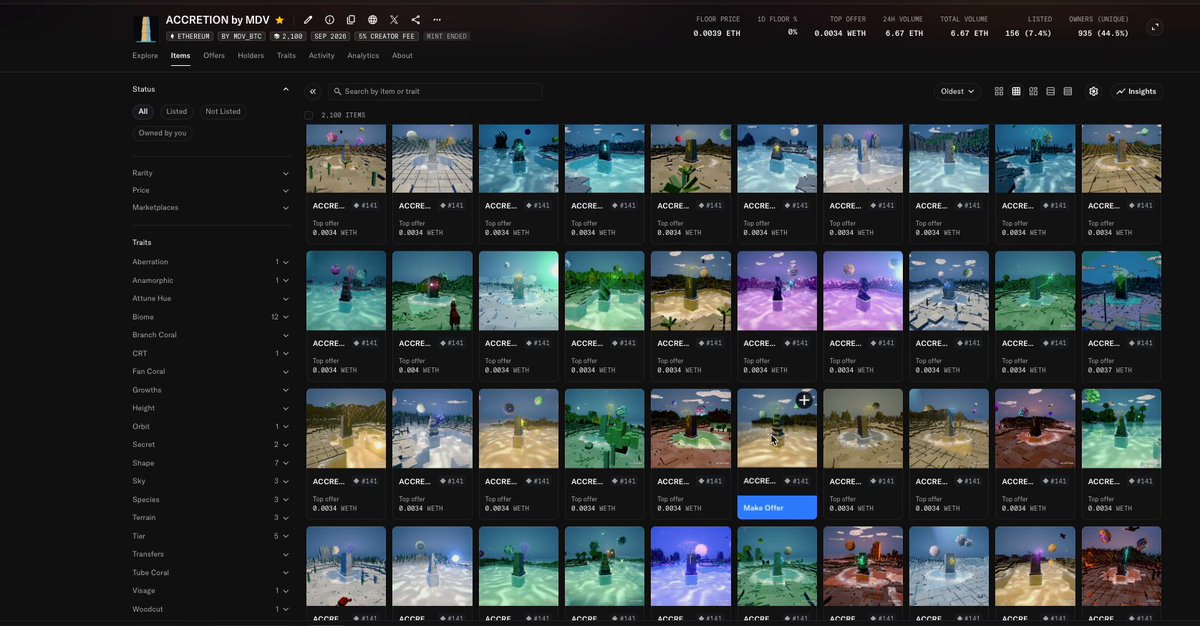Switch to the Explore tab
Viewport: 1200px width, 626px height.
click(145, 56)
